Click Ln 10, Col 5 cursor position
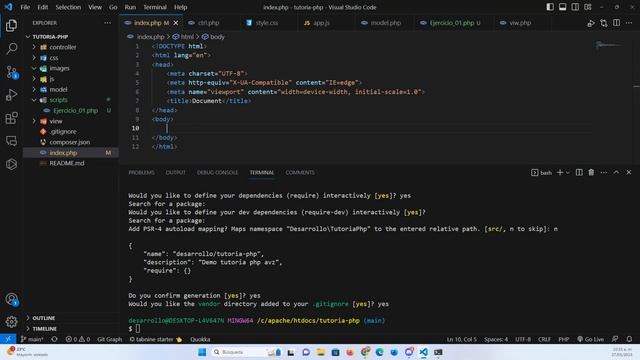Screen dimensions: 640x360 pos(461,339)
